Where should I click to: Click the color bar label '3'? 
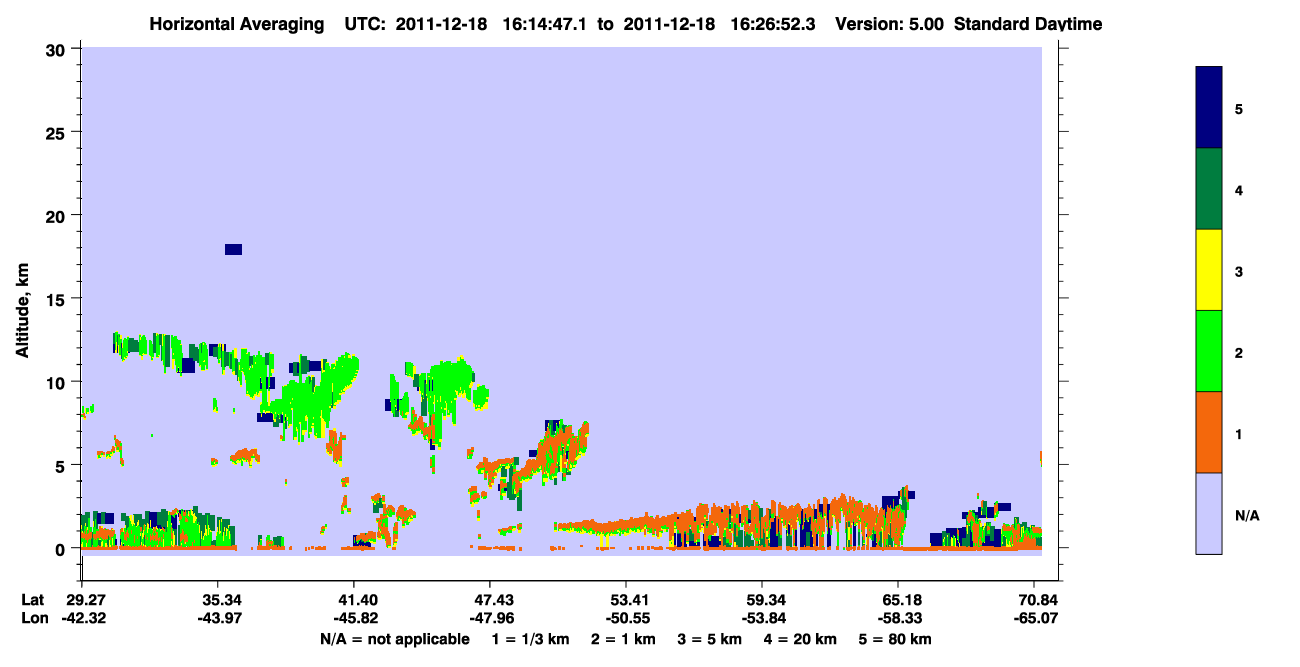[1239, 271]
